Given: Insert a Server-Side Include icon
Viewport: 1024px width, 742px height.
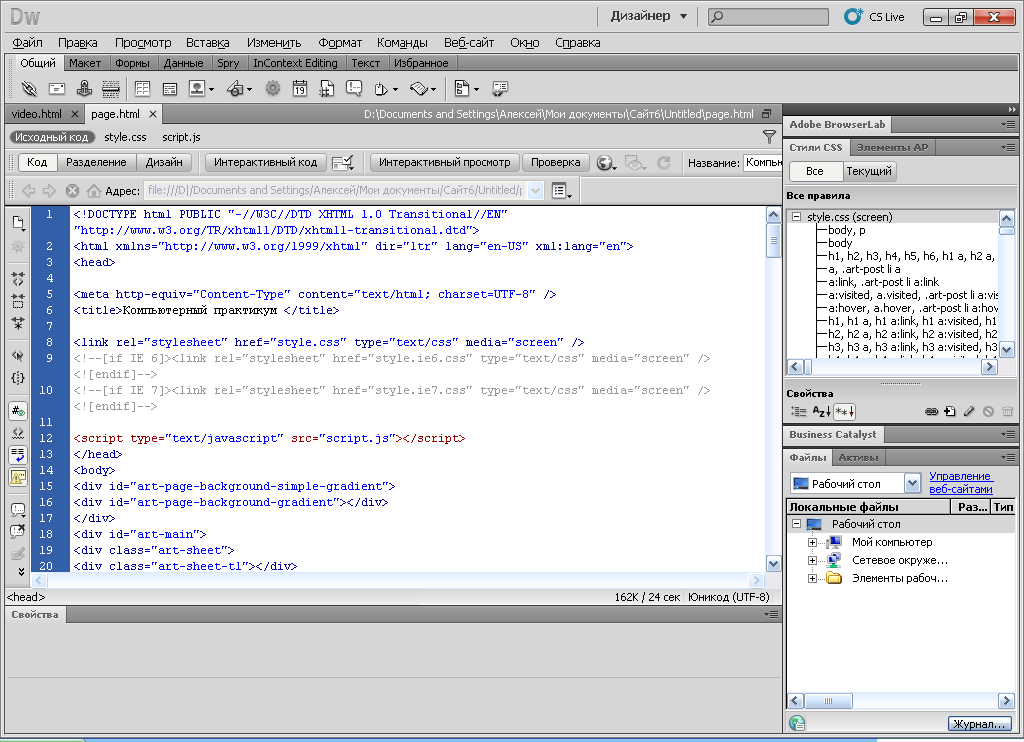Looking at the screenshot, I should (x=327, y=88).
